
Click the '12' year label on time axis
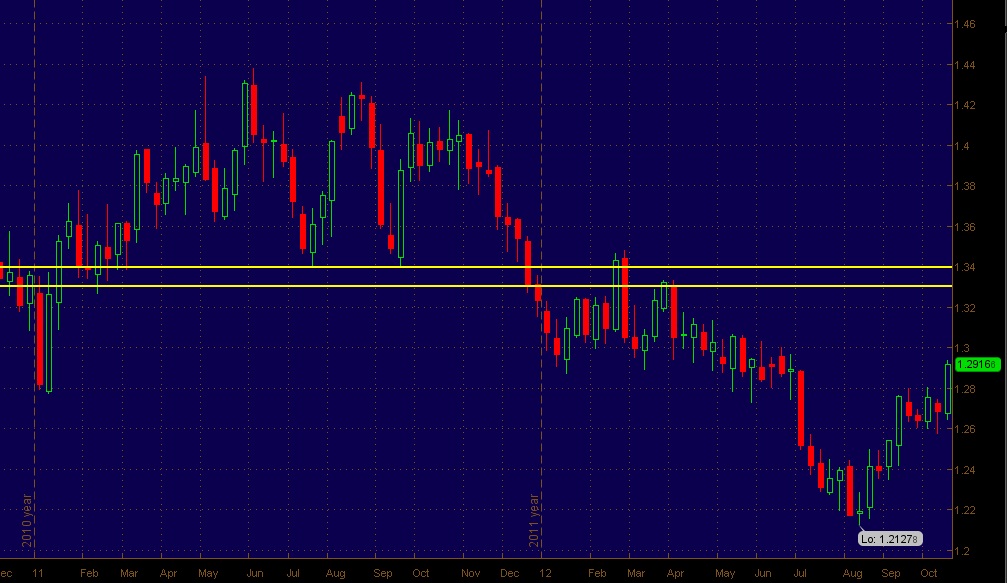coord(545,573)
